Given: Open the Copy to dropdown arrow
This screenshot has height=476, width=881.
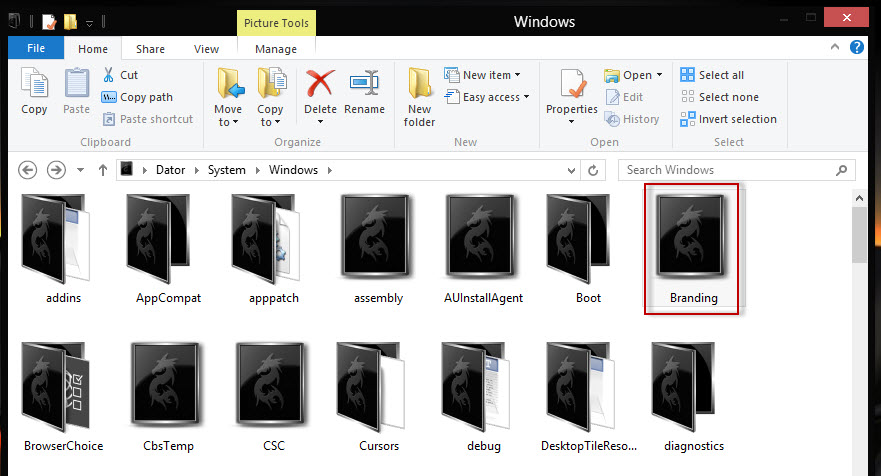Looking at the screenshot, I should tap(277, 122).
